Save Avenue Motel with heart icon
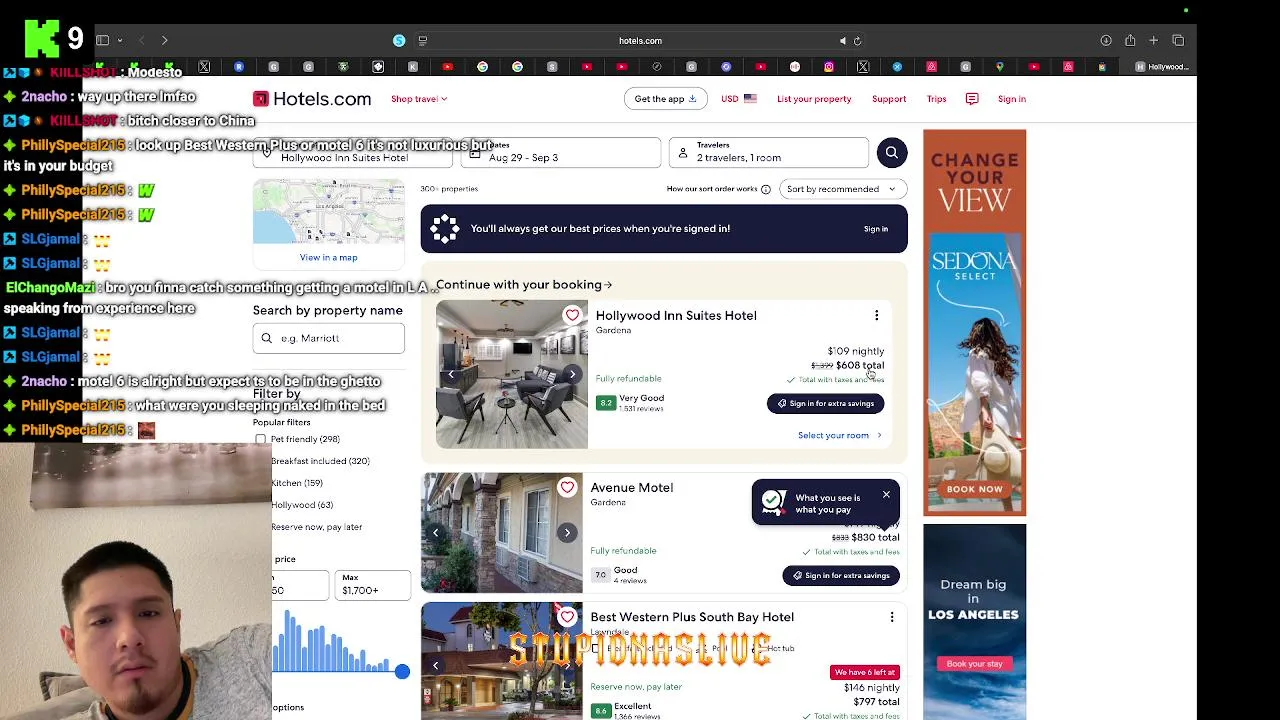Screen dimensions: 1280x720 [567, 487]
